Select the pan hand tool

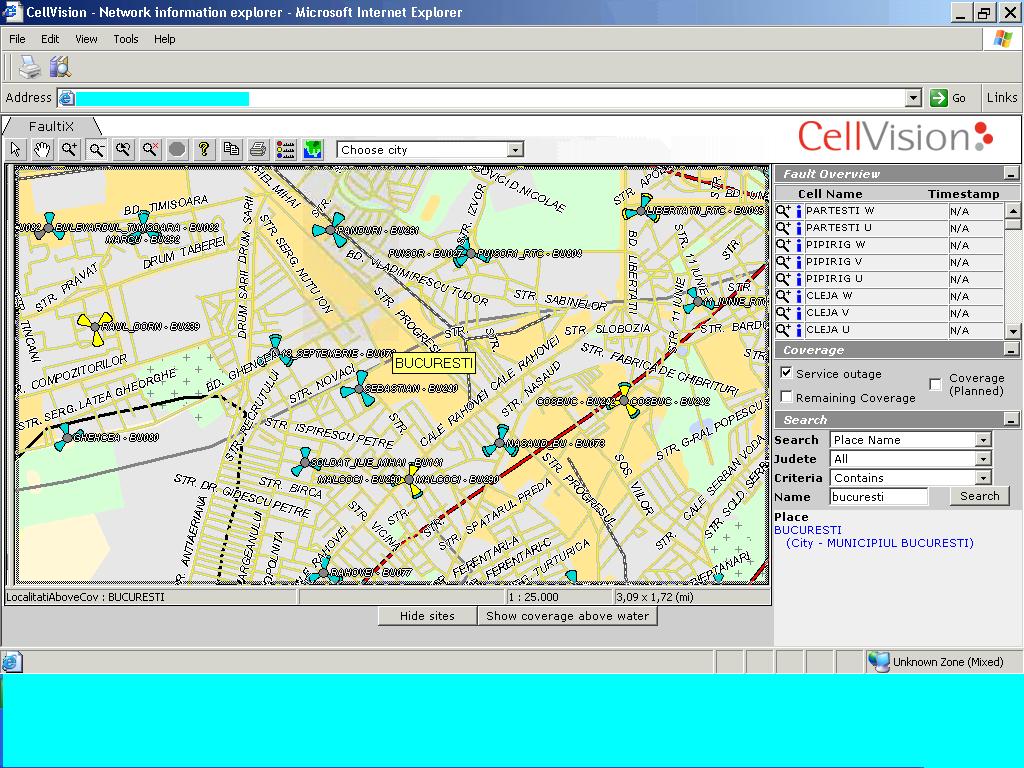pyautogui.click(x=42, y=150)
